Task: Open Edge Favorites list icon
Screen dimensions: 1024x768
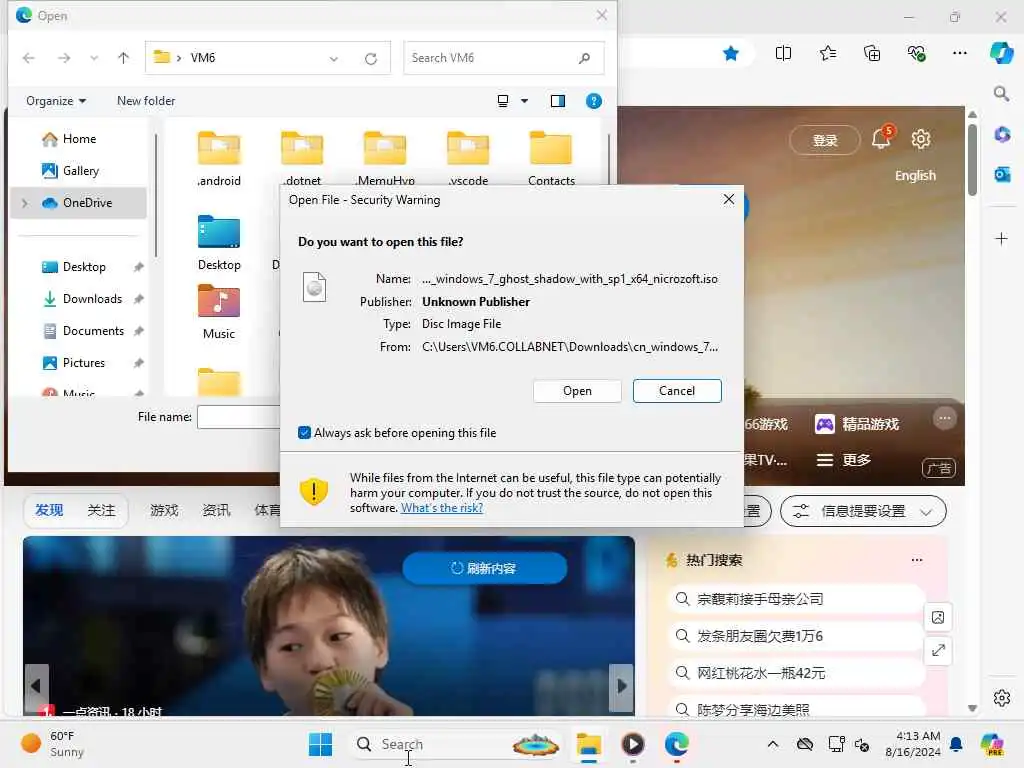Action: click(827, 54)
